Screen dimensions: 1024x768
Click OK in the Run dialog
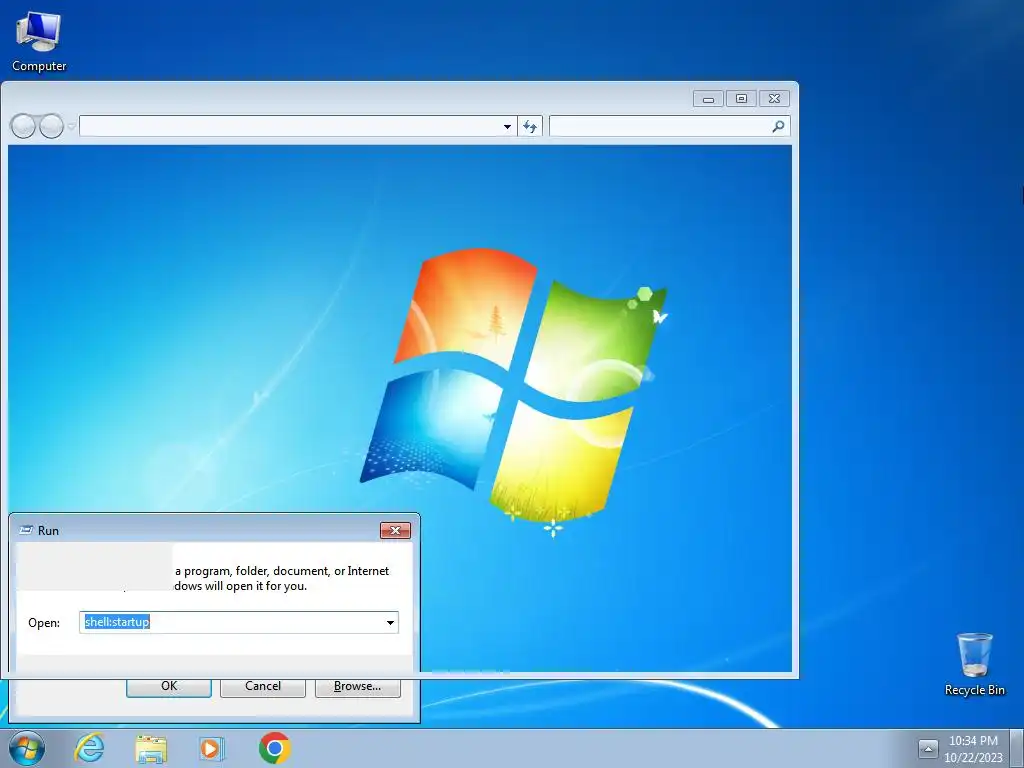[169, 686]
